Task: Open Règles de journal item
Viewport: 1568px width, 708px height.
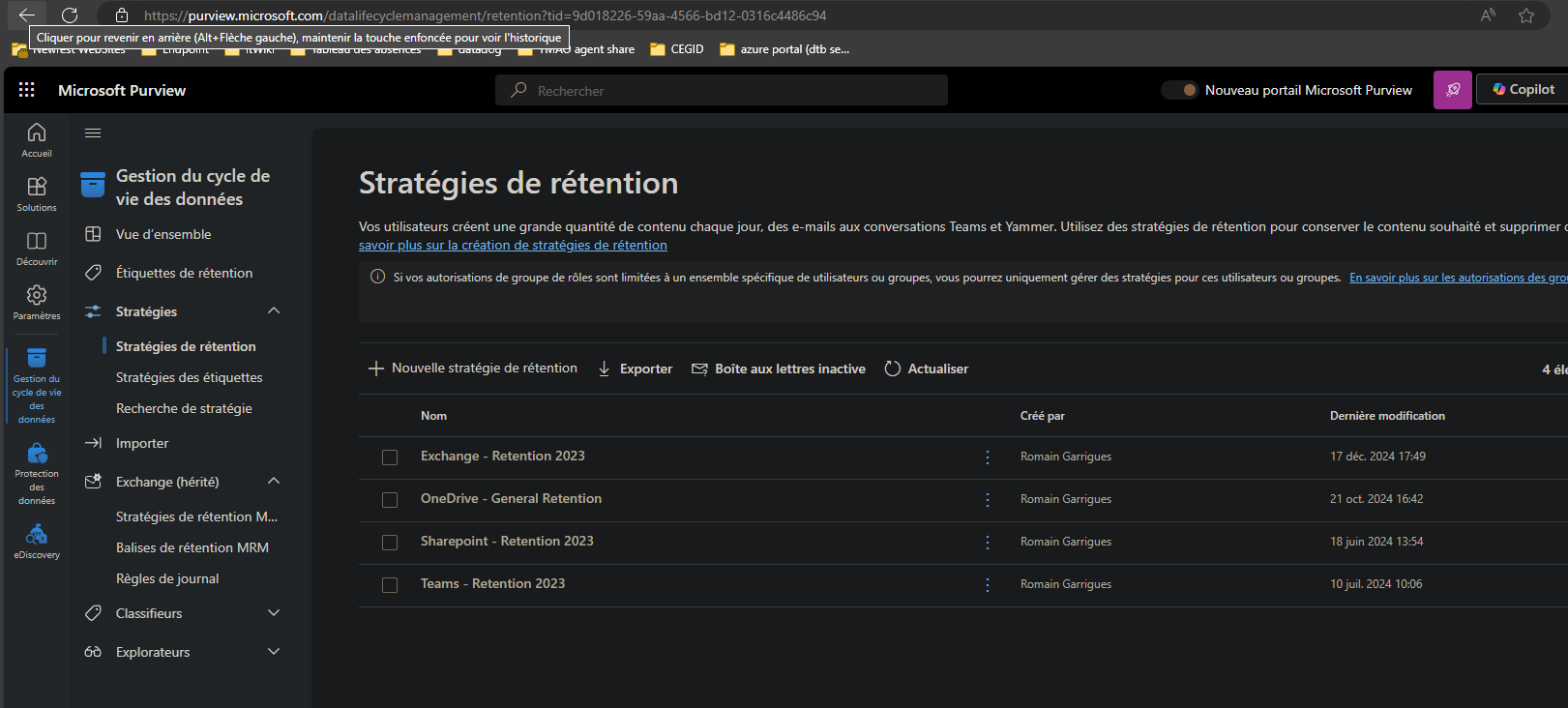Action: [x=167, y=578]
